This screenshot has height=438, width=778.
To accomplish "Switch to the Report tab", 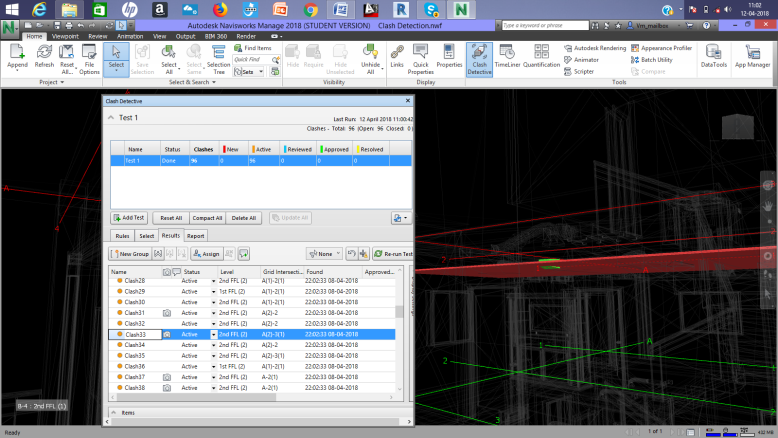I will [x=196, y=236].
